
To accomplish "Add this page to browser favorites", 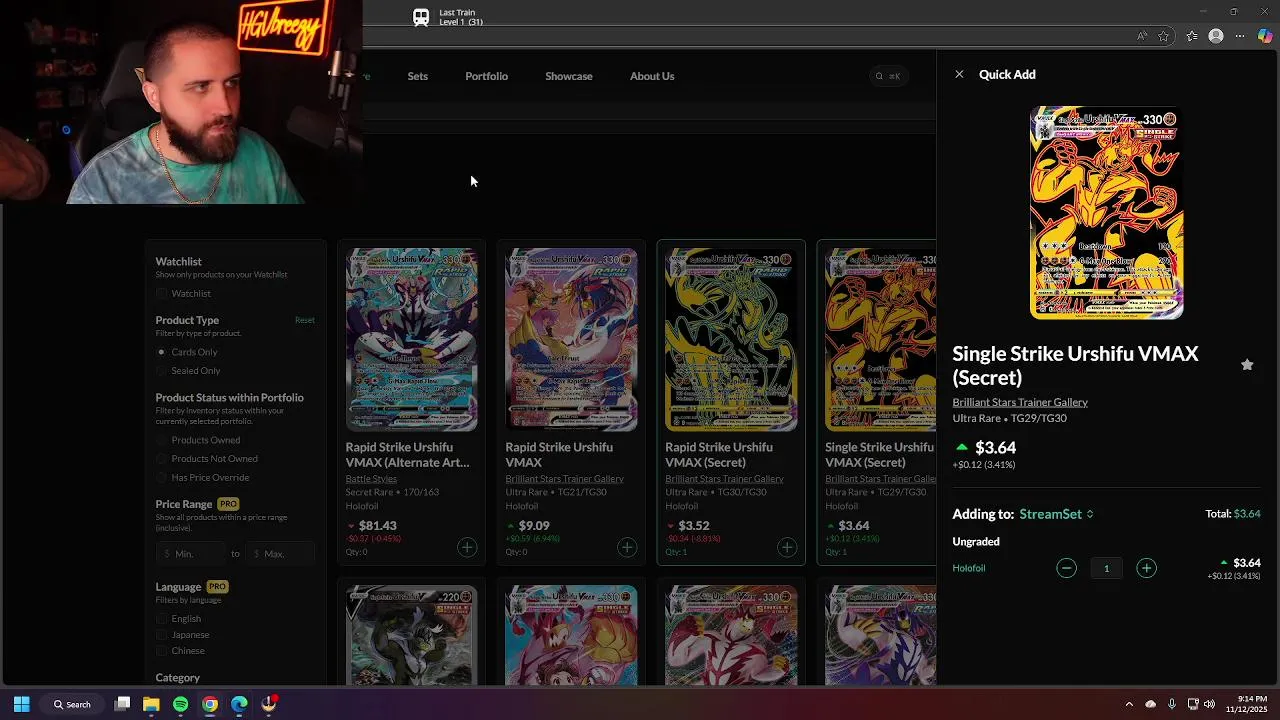I will click(x=1164, y=36).
